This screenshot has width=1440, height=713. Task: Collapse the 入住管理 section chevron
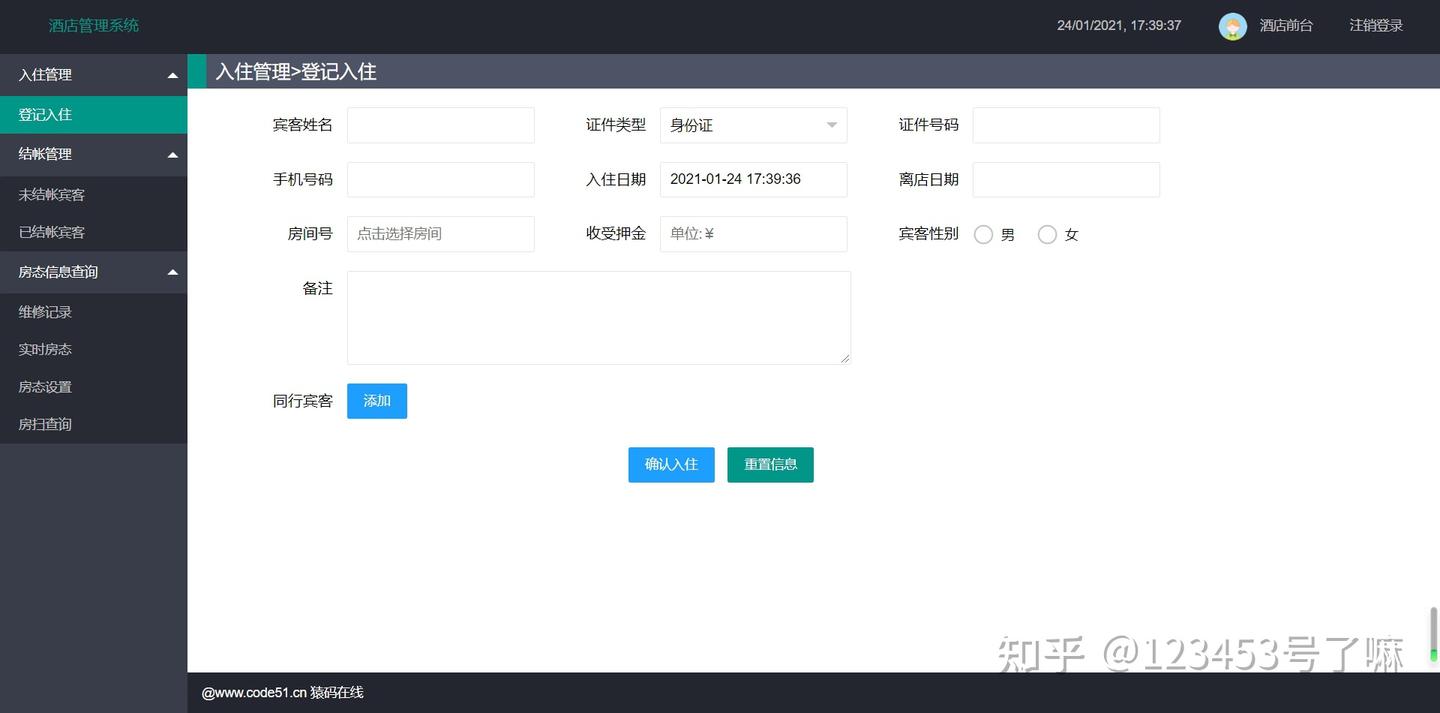172,74
